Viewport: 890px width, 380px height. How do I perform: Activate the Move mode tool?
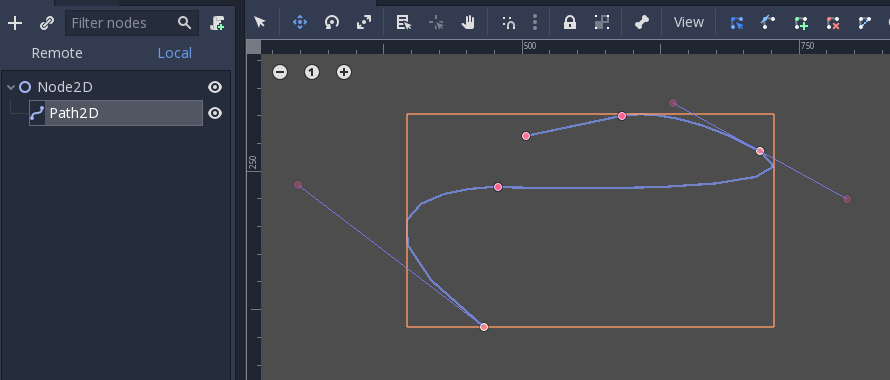(300, 22)
